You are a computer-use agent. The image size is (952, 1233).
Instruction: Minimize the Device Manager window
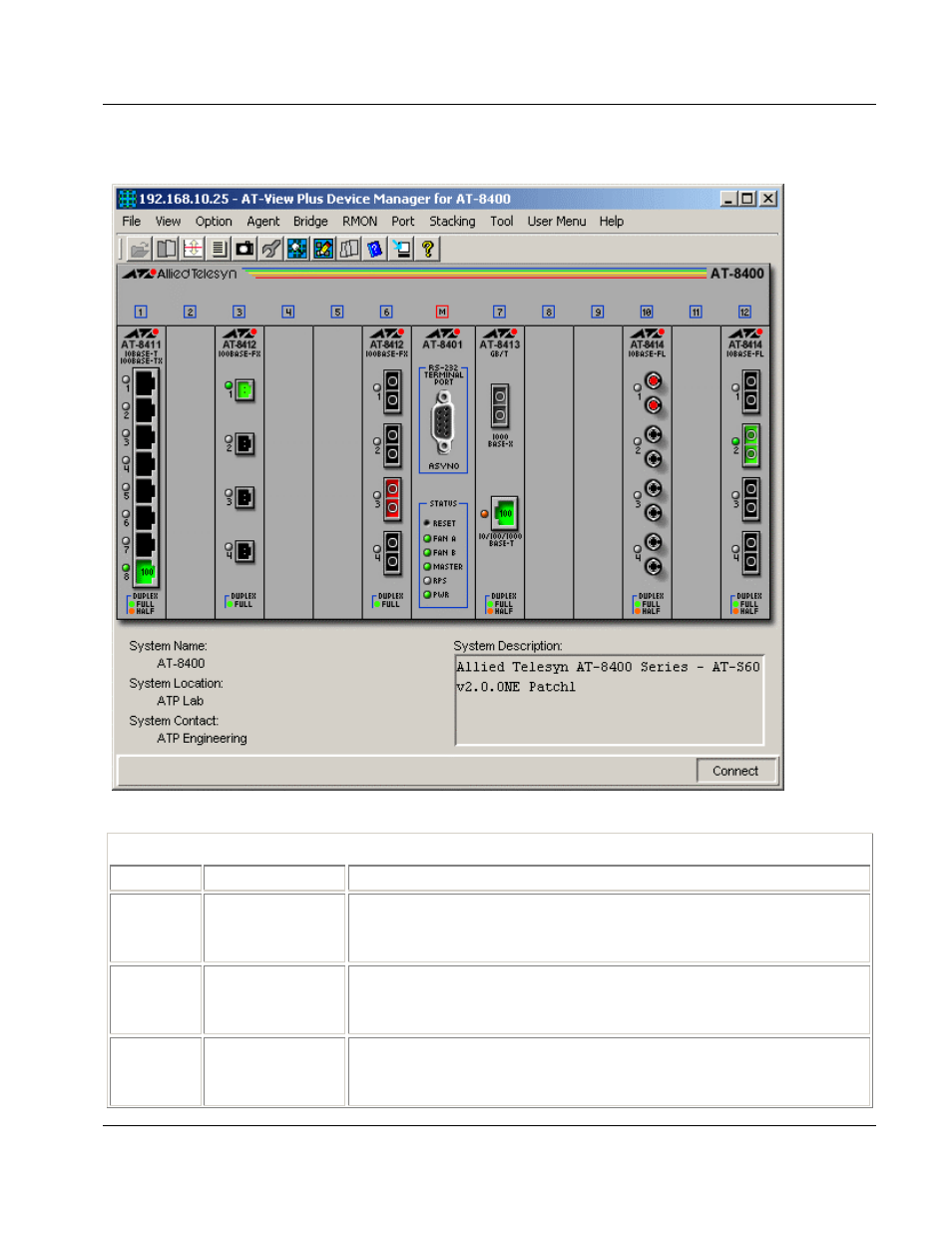(729, 199)
